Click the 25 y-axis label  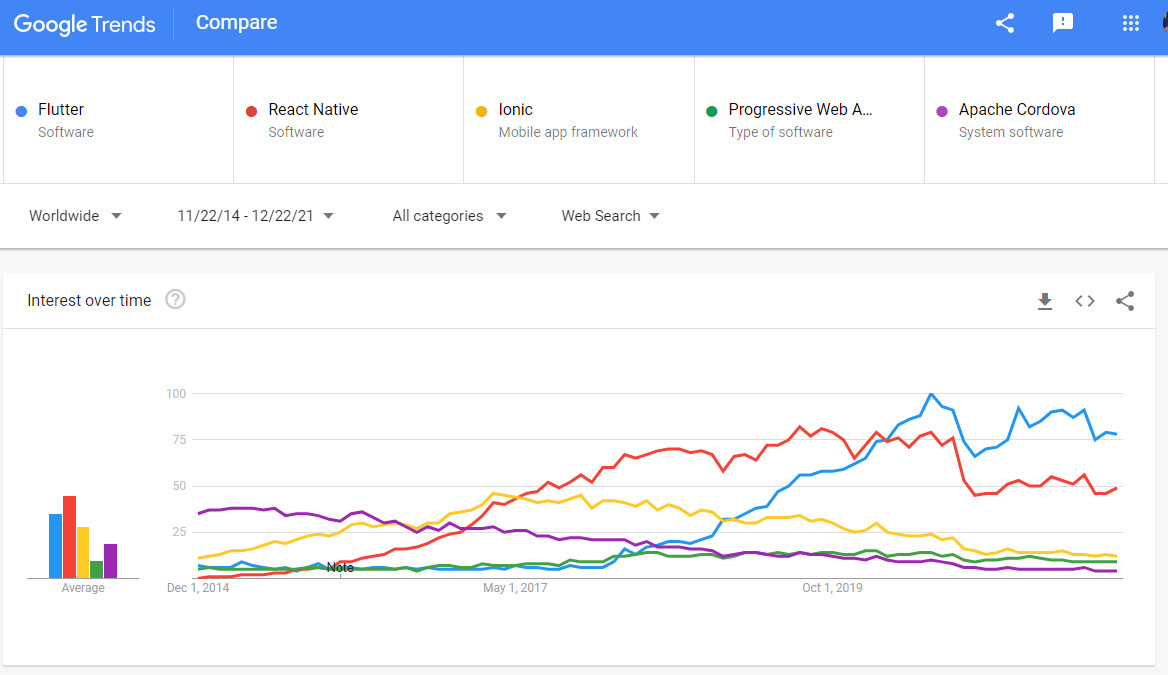tap(179, 532)
